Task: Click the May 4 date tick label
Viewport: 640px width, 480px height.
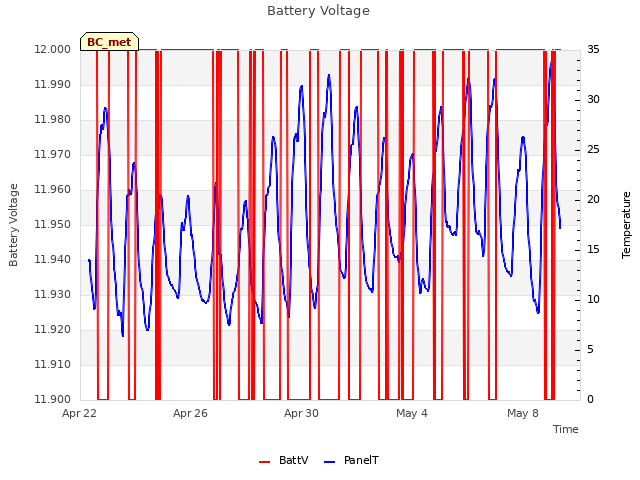Action: click(x=412, y=413)
